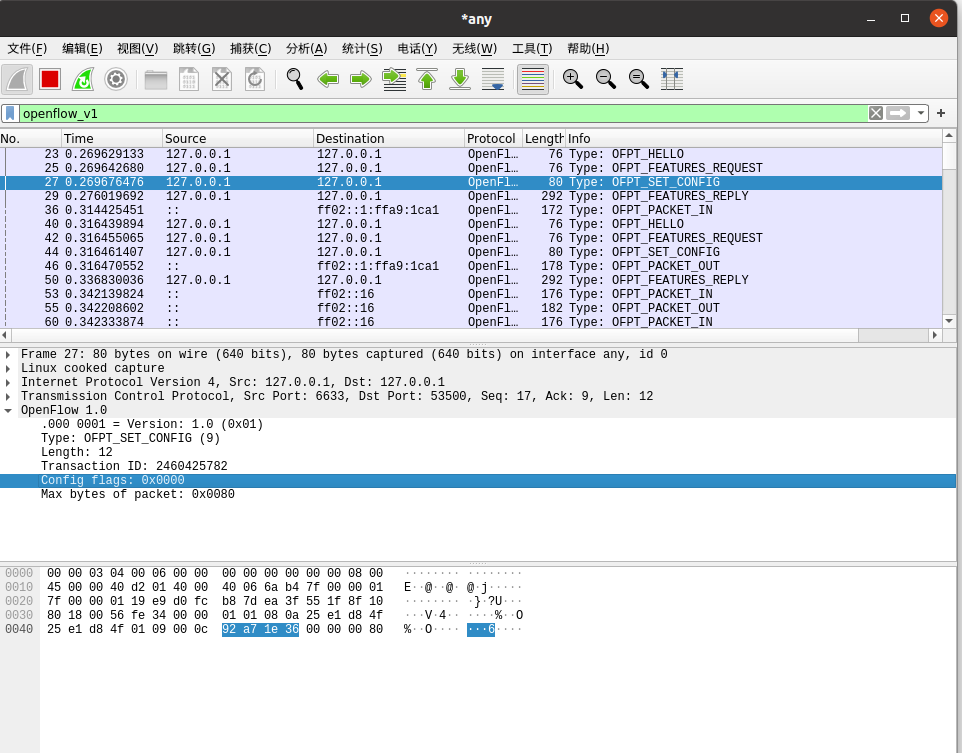Open display filter history dropdown arrow
This screenshot has height=753, width=962.
pyautogui.click(x=920, y=114)
